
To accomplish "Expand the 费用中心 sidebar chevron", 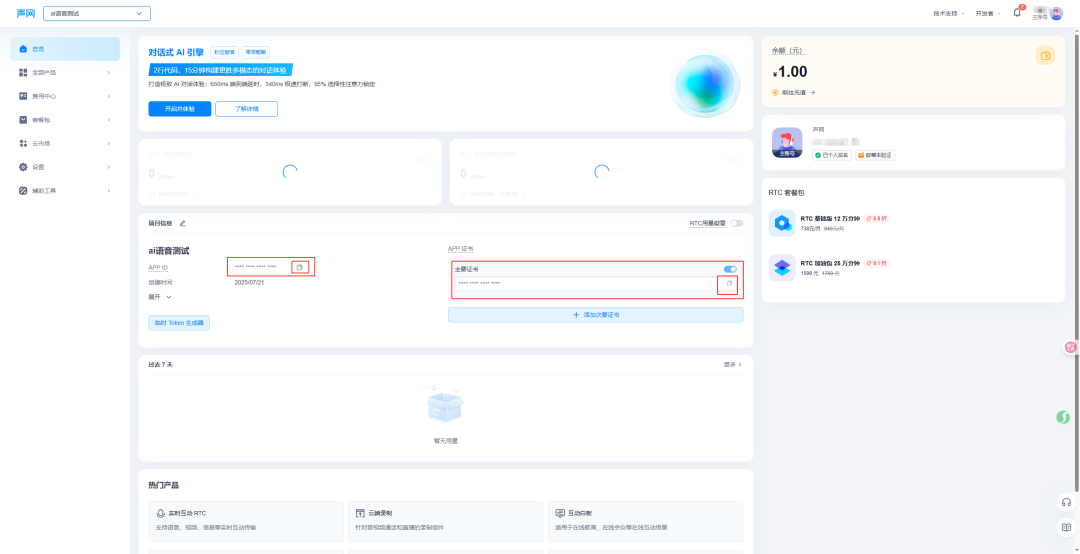I will click(109, 96).
